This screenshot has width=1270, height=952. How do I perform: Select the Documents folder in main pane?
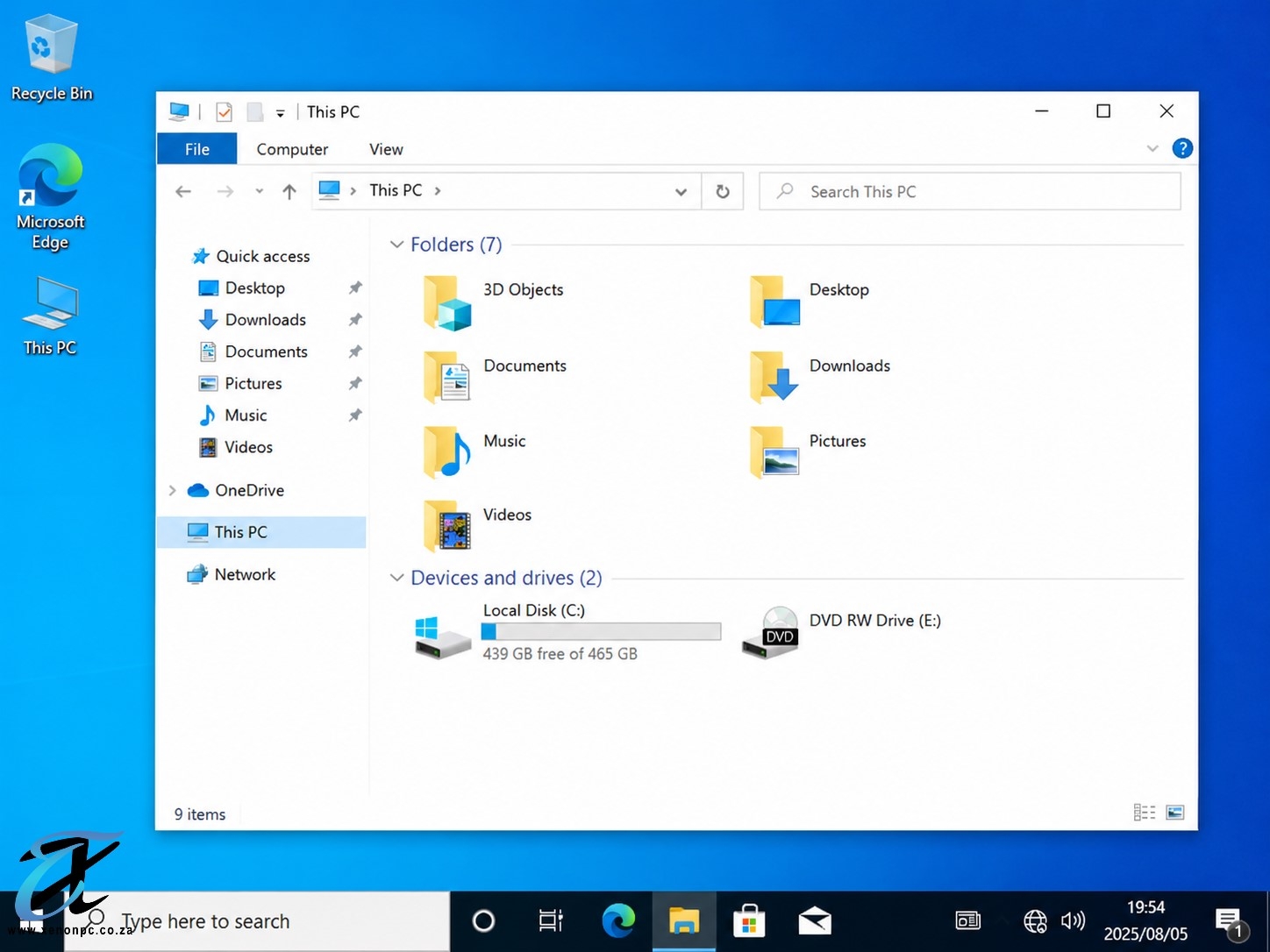pyautogui.click(x=496, y=377)
